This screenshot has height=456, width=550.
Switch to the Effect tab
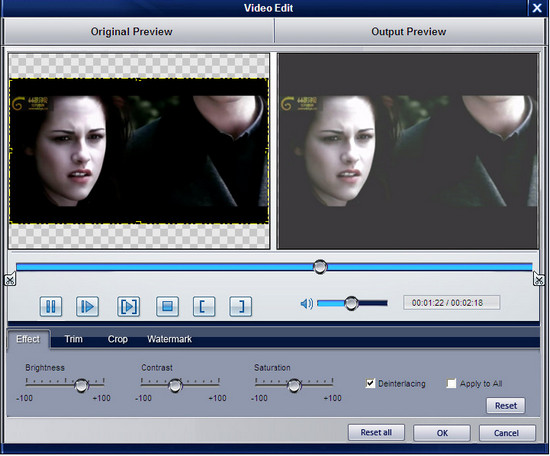[28, 339]
